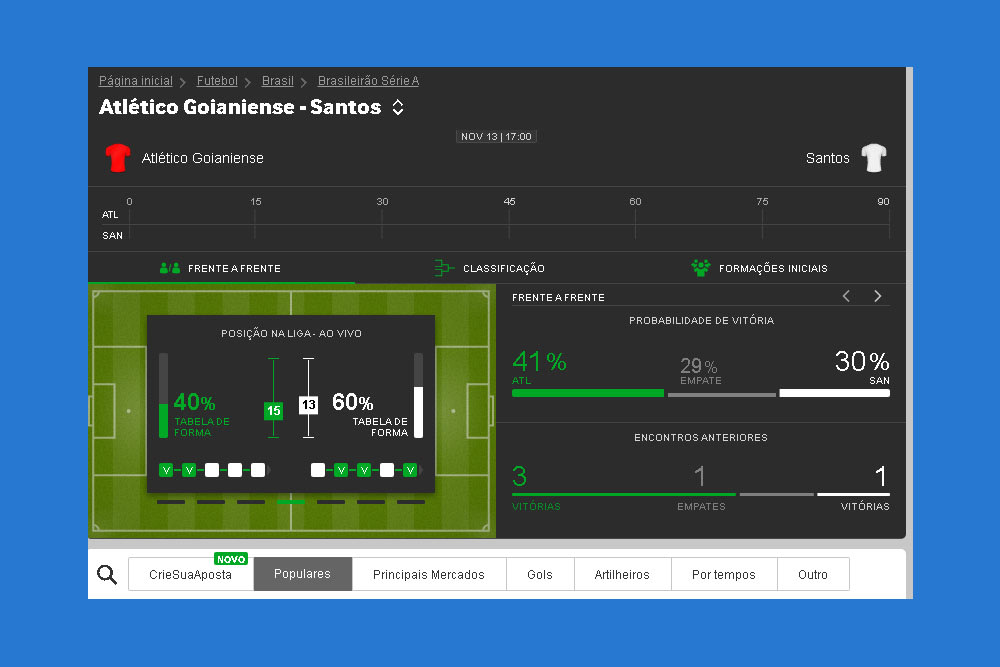Click the 40% Tabela de Forma value

click(195, 402)
